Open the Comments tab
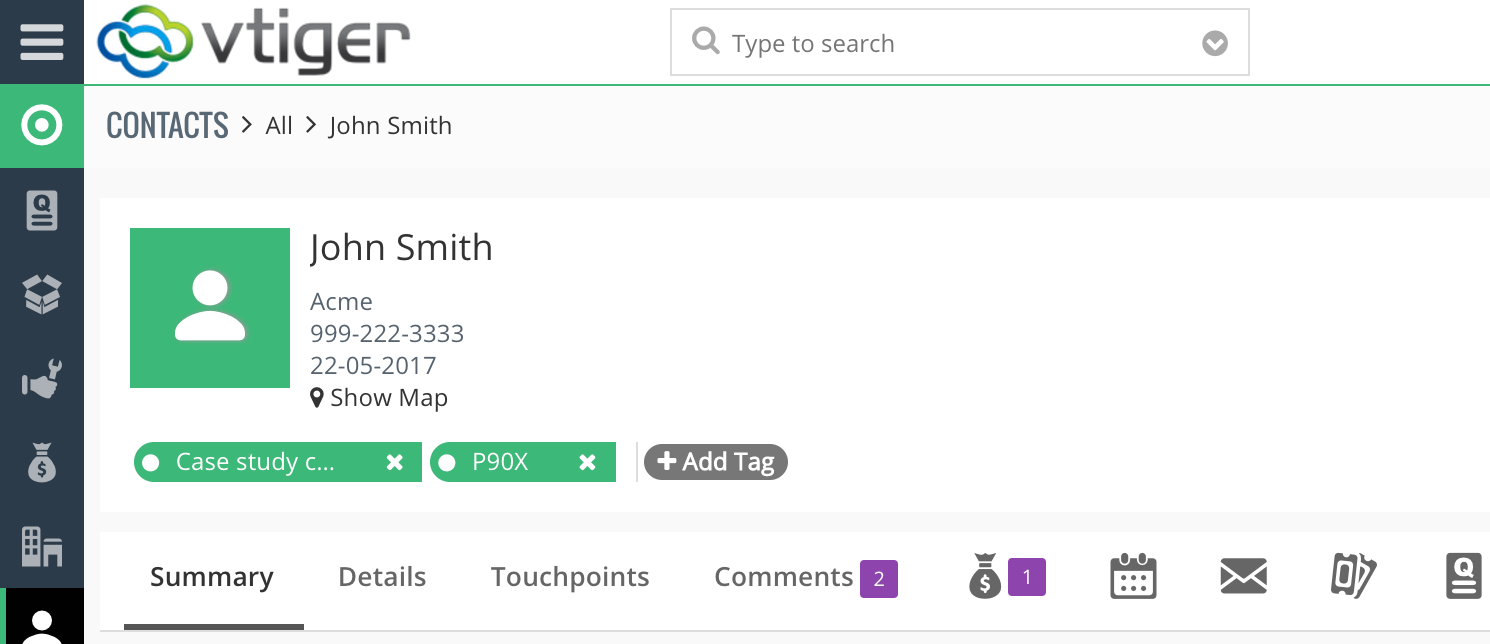 pos(783,577)
